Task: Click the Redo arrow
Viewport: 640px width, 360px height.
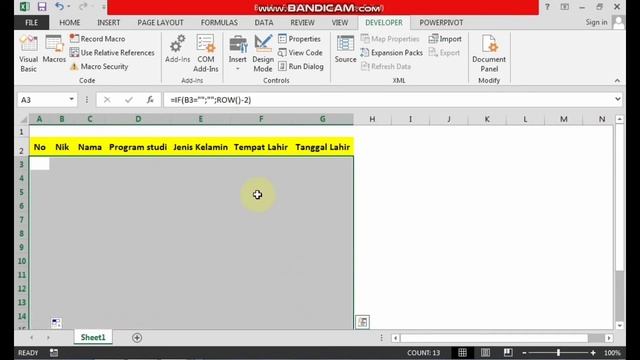Action: coord(83,7)
